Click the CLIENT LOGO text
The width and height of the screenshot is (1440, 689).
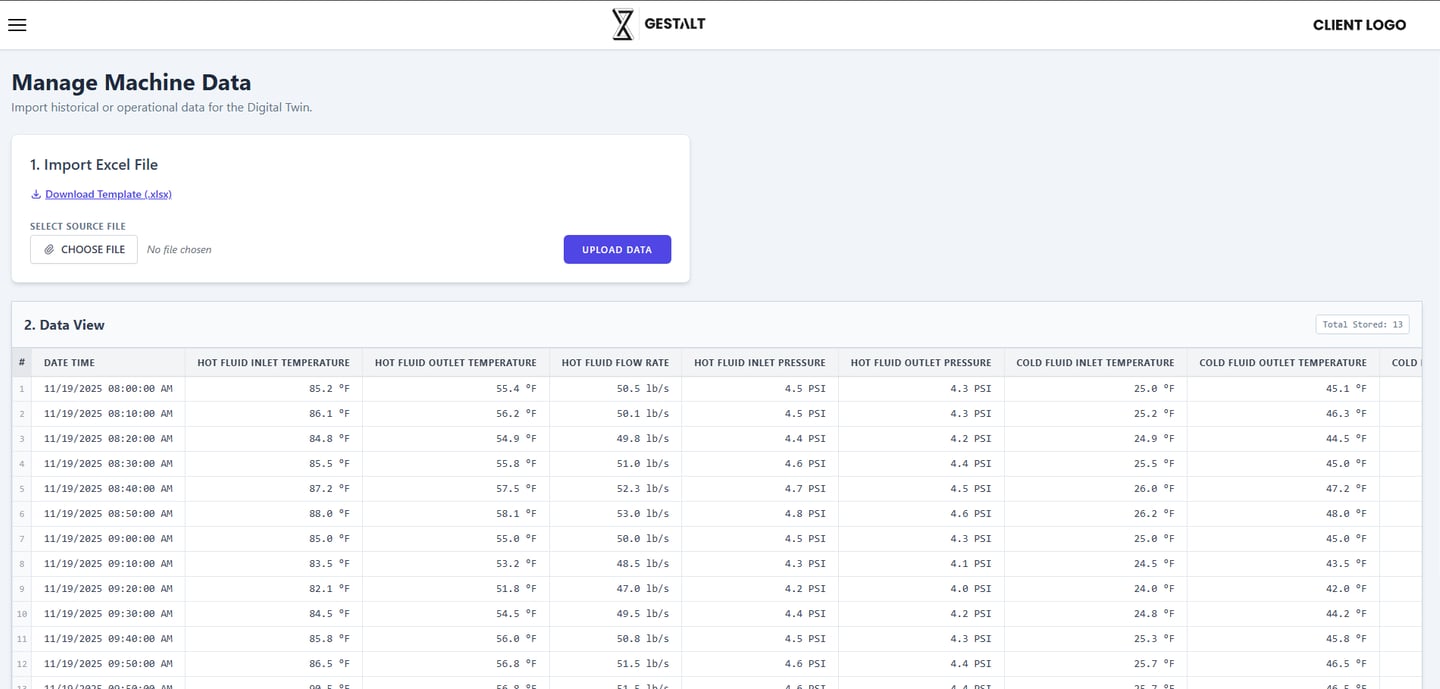[x=1359, y=25]
